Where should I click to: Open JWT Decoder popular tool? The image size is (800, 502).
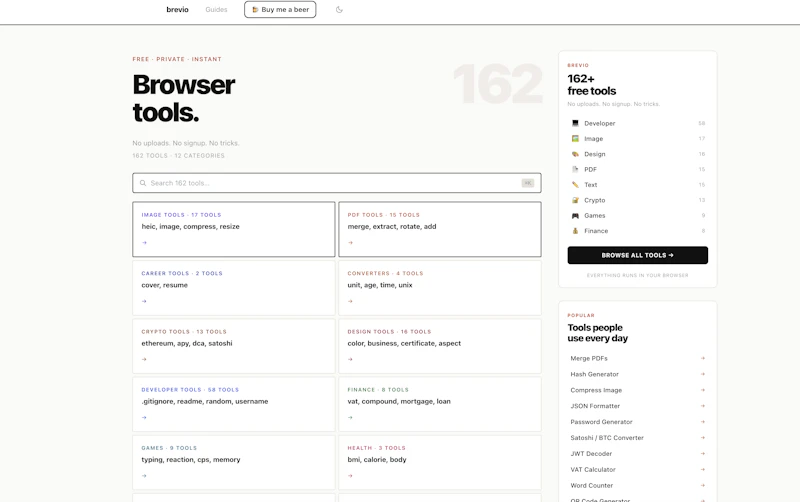[x=638, y=453]
